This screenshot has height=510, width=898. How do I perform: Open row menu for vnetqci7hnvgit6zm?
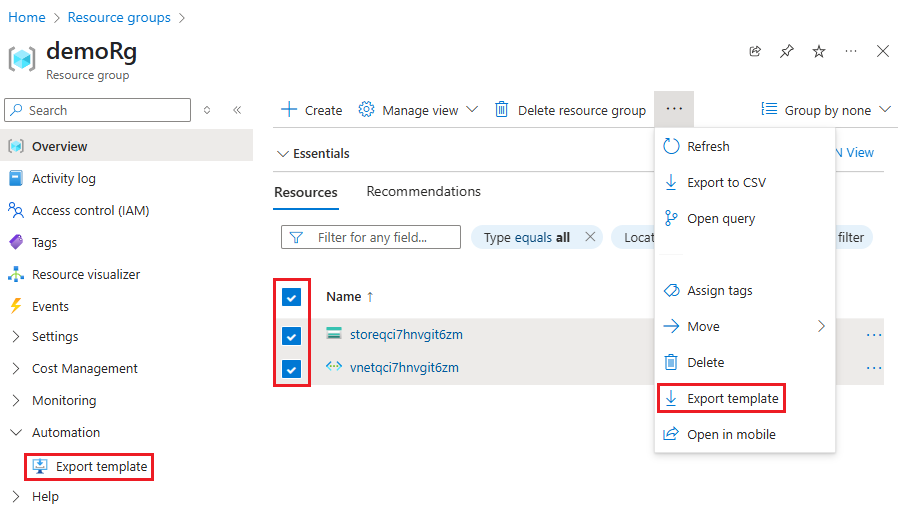tap(873, 368)
